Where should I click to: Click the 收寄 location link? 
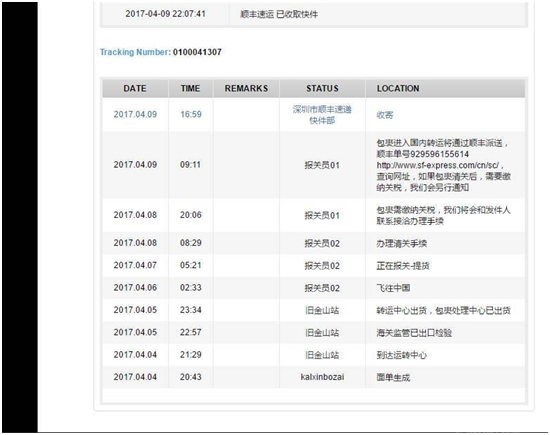(385, 115)
